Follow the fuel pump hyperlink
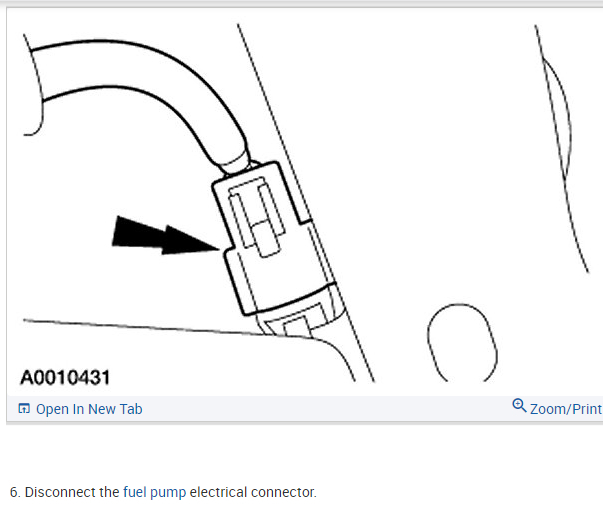Image resolution: width=603 pixels, height=514 pixels. point(155,492)
